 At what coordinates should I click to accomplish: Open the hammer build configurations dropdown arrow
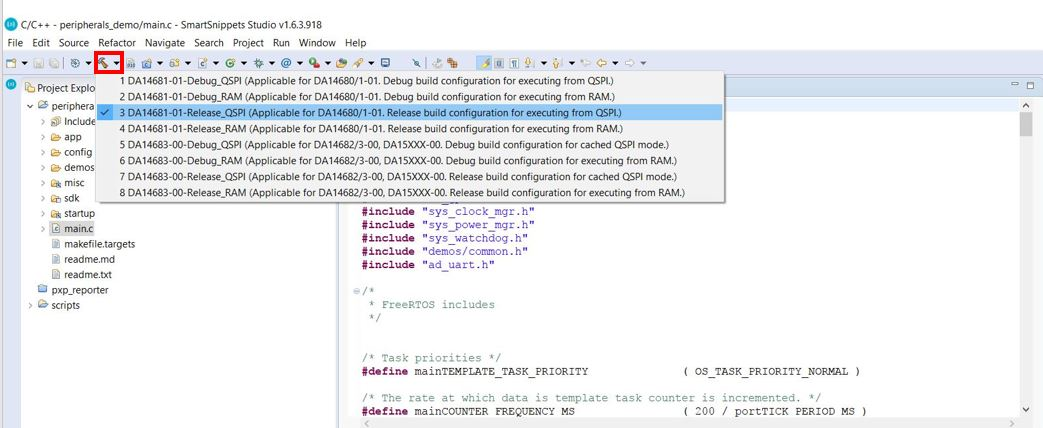pos(116,63)
